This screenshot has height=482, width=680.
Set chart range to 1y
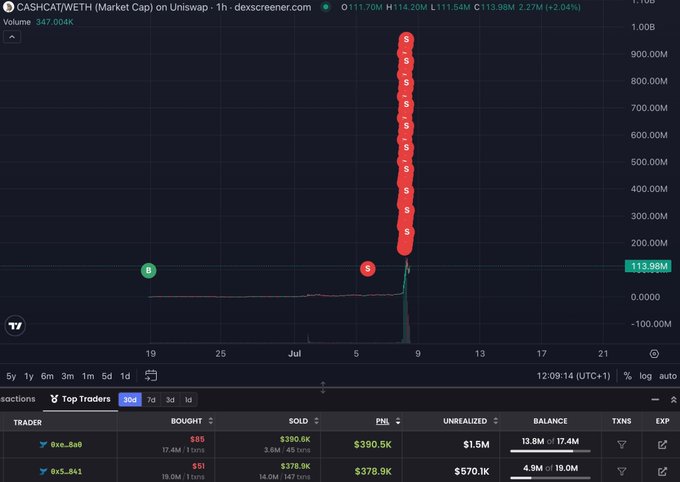[x=29, y=376]
